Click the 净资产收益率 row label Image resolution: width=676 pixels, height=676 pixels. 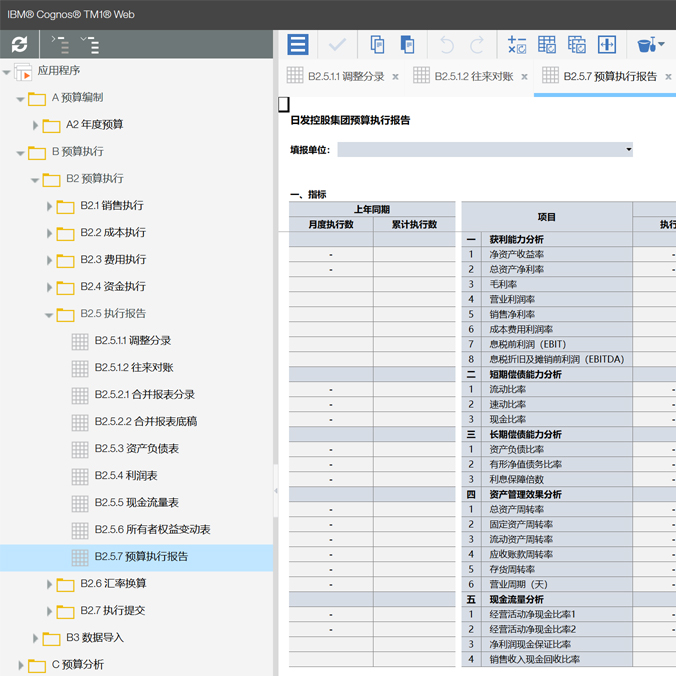coord(516,254)
